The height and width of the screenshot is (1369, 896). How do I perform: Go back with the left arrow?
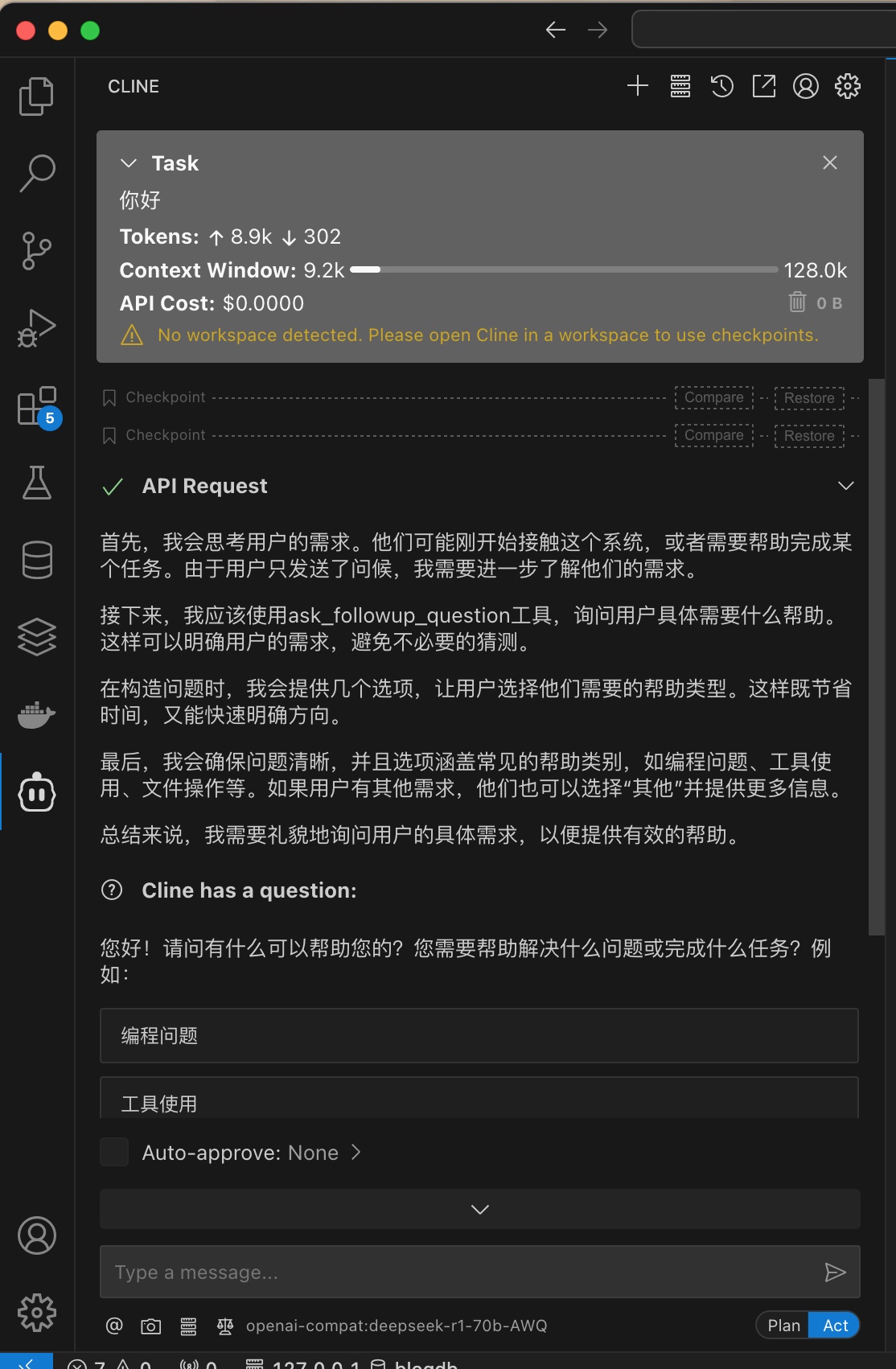pyautogui.click(x=556, y=31)
